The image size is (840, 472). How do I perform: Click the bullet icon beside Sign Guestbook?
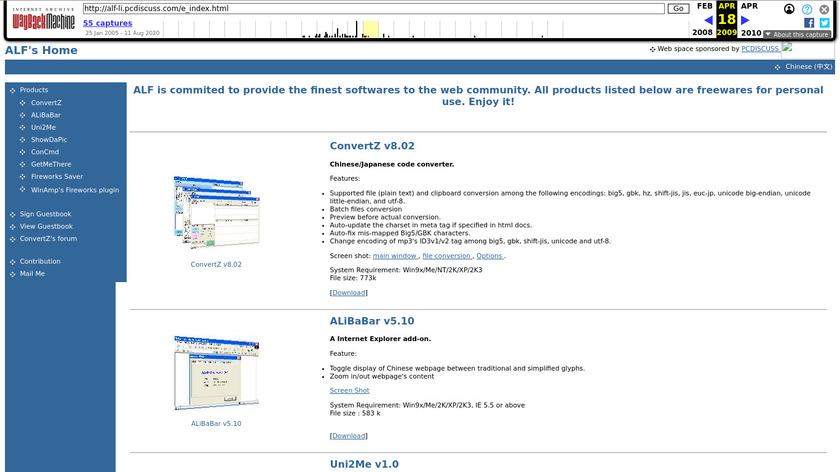click(x=12, y=215)
